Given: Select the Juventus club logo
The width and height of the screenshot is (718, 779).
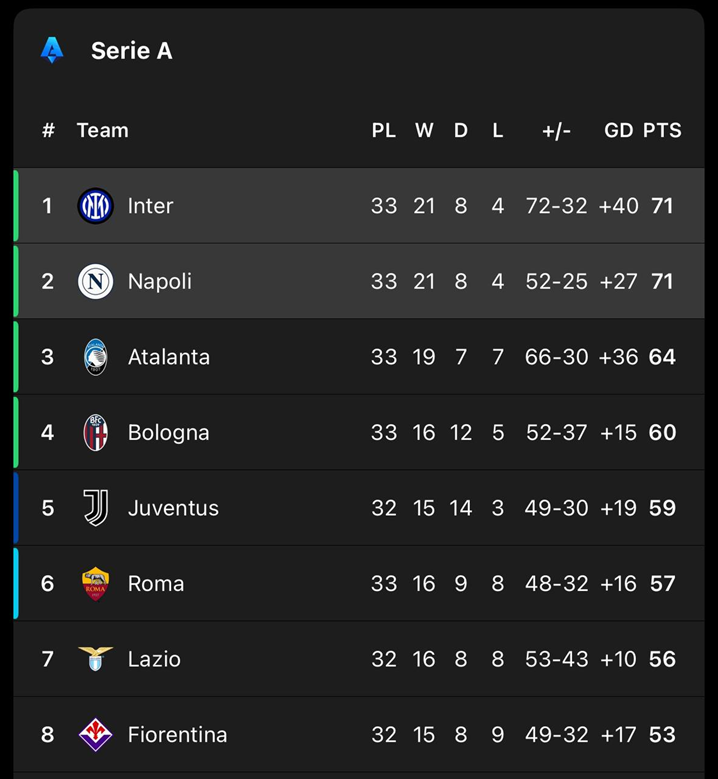Looking at the screenshot, I should 95,508.
